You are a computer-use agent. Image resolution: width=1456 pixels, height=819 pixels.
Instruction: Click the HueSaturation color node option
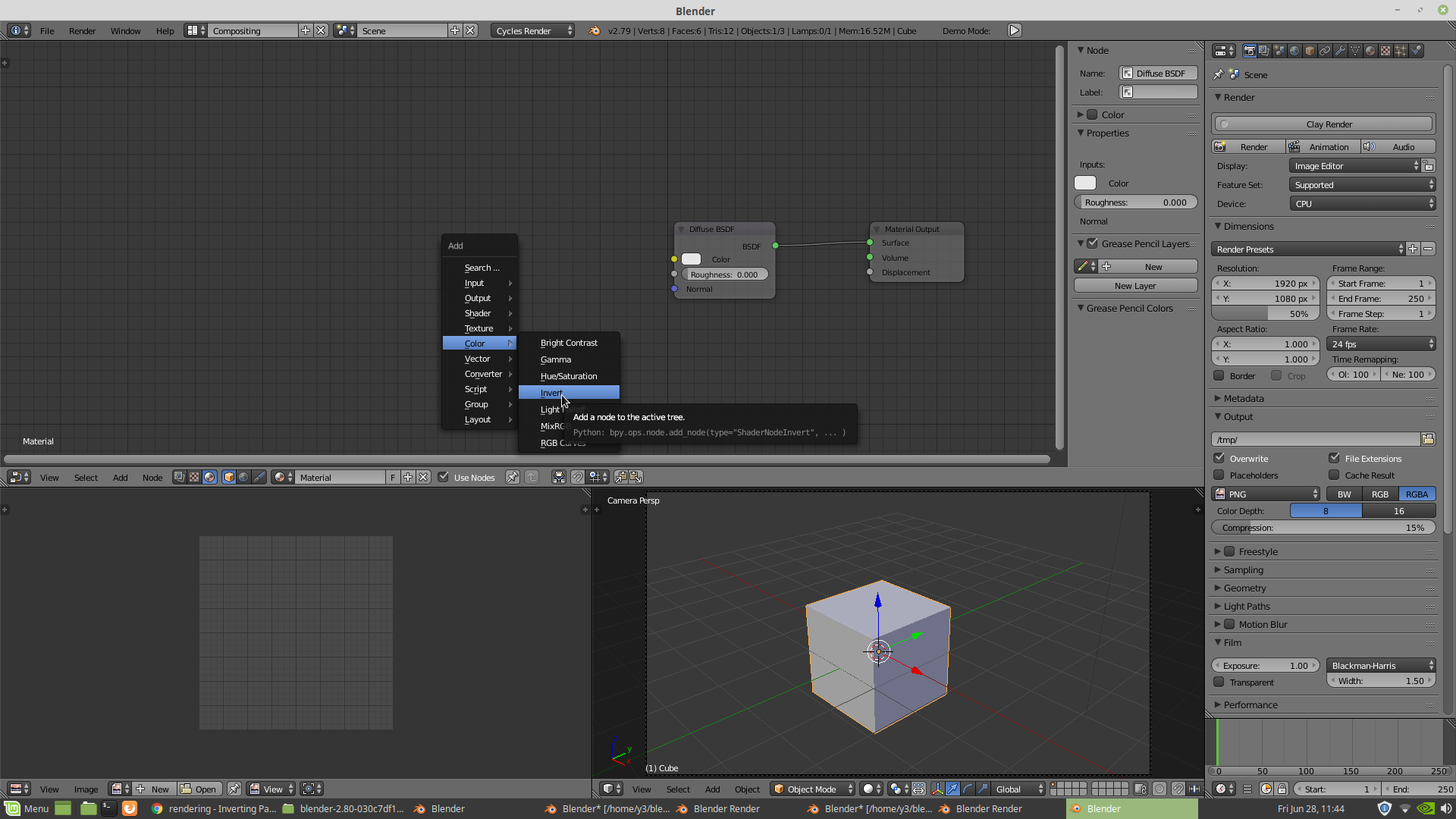coord(568,375)
